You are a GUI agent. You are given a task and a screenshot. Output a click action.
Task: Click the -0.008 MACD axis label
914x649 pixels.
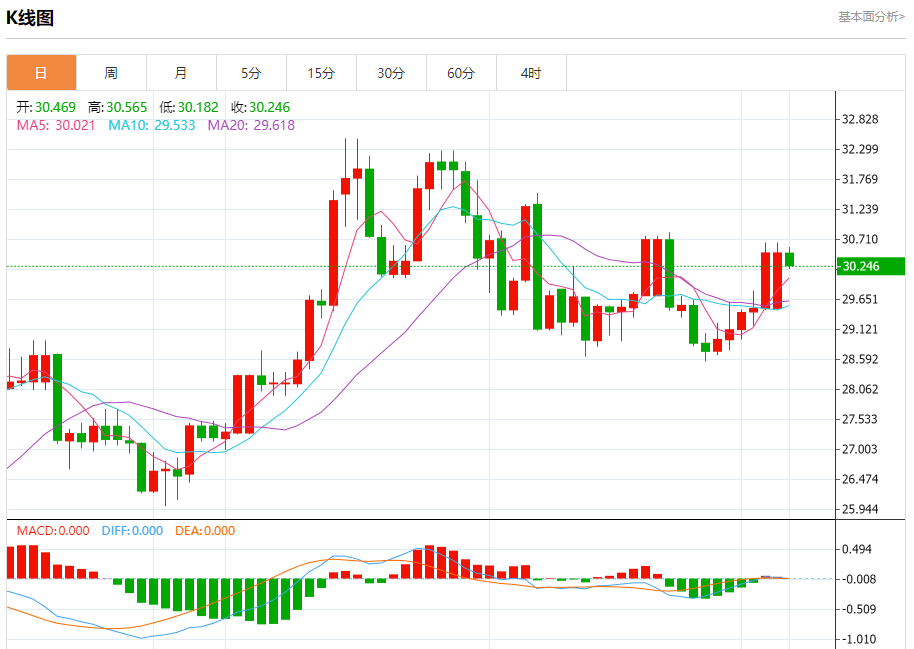point(859,579)
